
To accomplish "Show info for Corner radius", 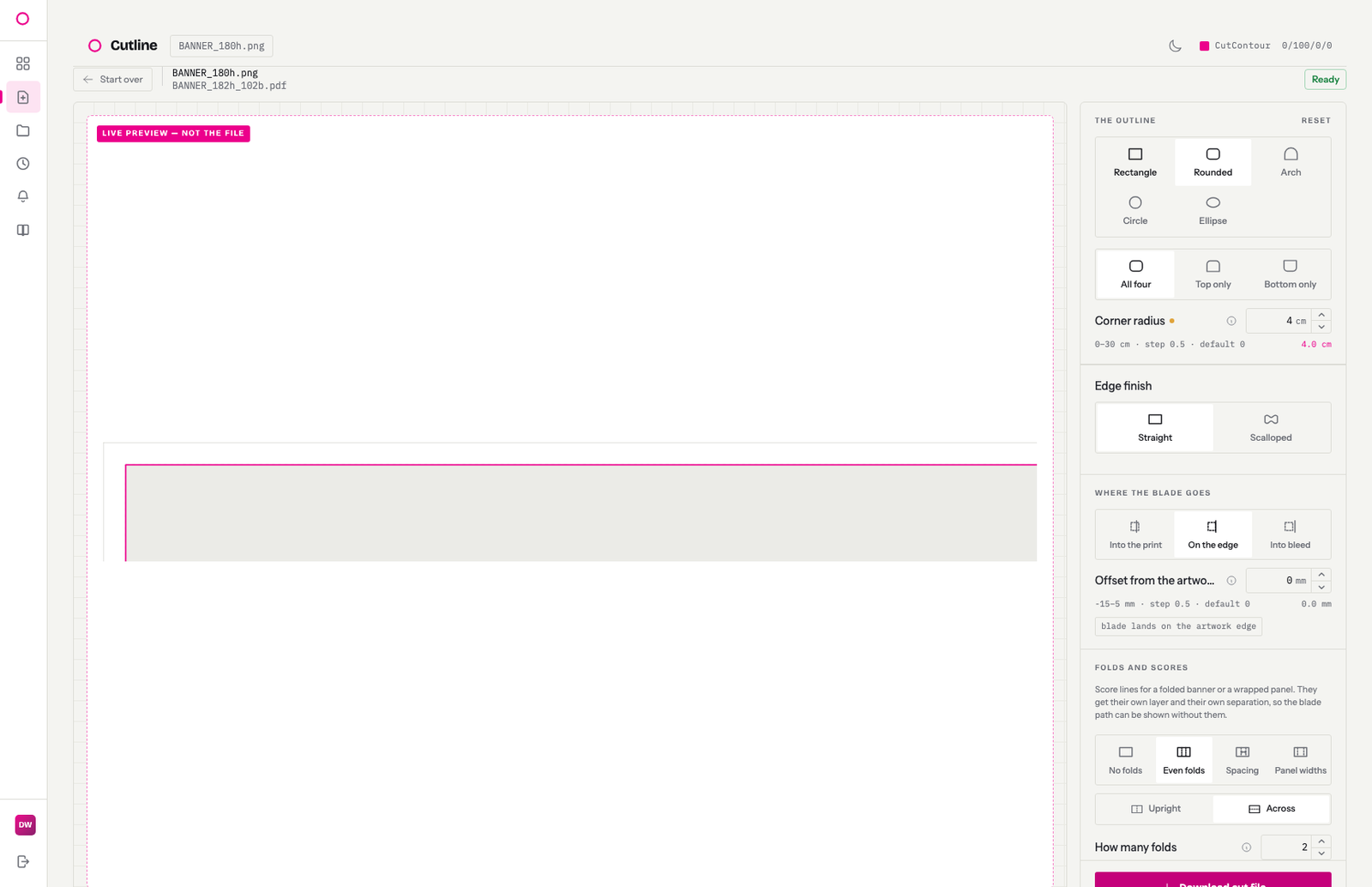I will click(1231, 321).
